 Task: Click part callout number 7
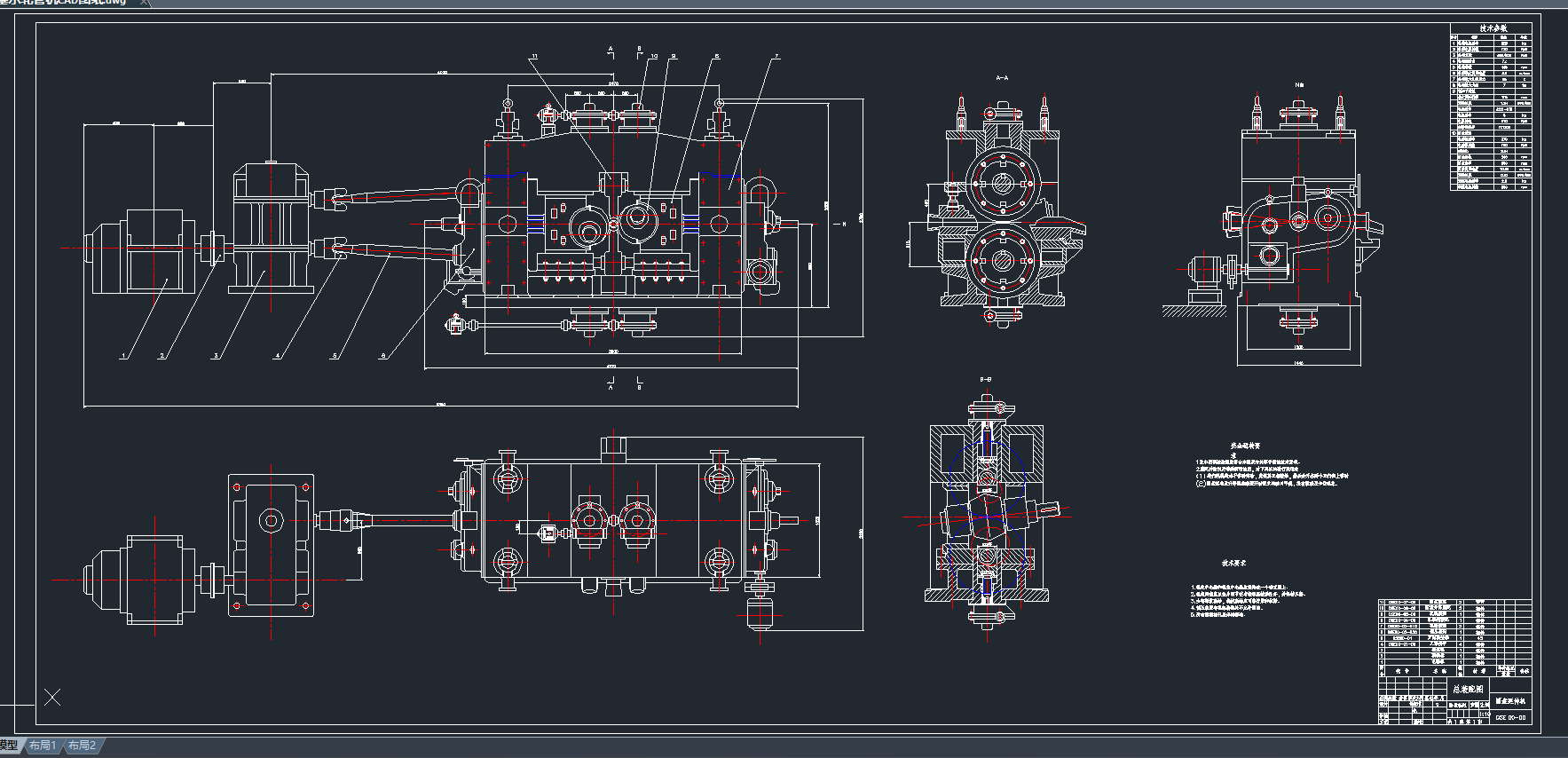[x=776, y=56]
